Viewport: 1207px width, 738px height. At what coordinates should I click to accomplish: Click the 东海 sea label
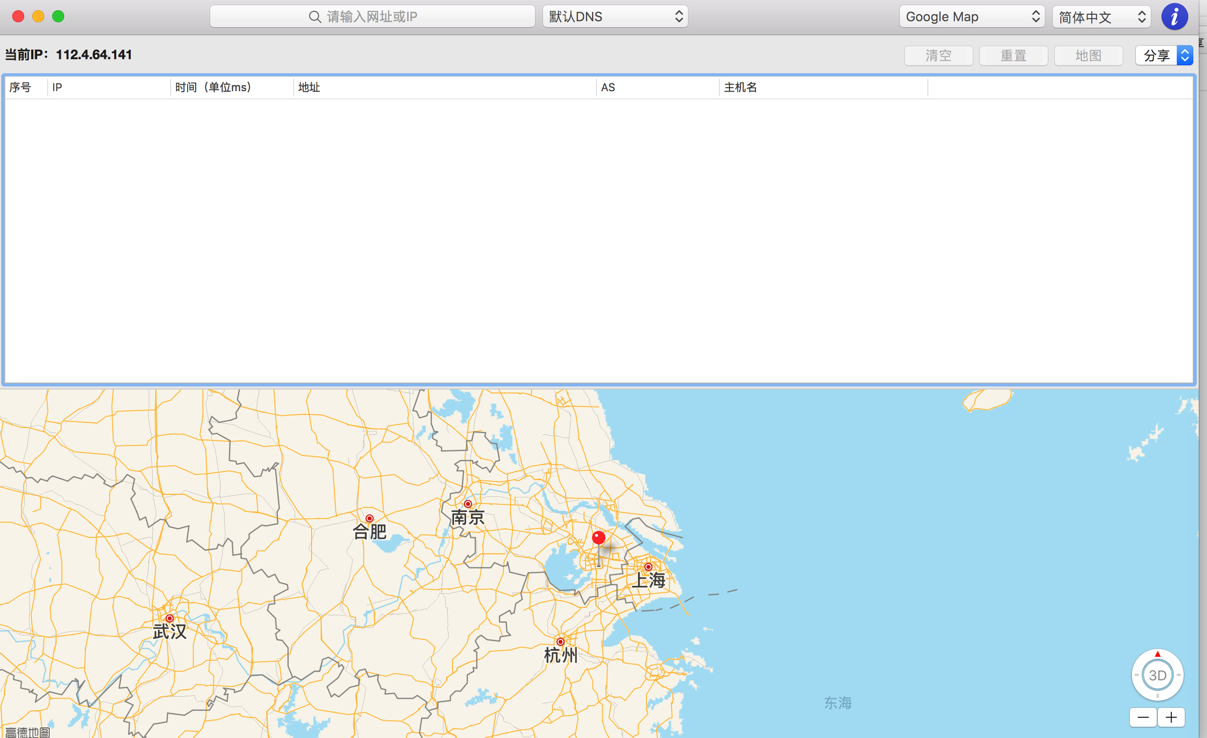pos(838,703)
